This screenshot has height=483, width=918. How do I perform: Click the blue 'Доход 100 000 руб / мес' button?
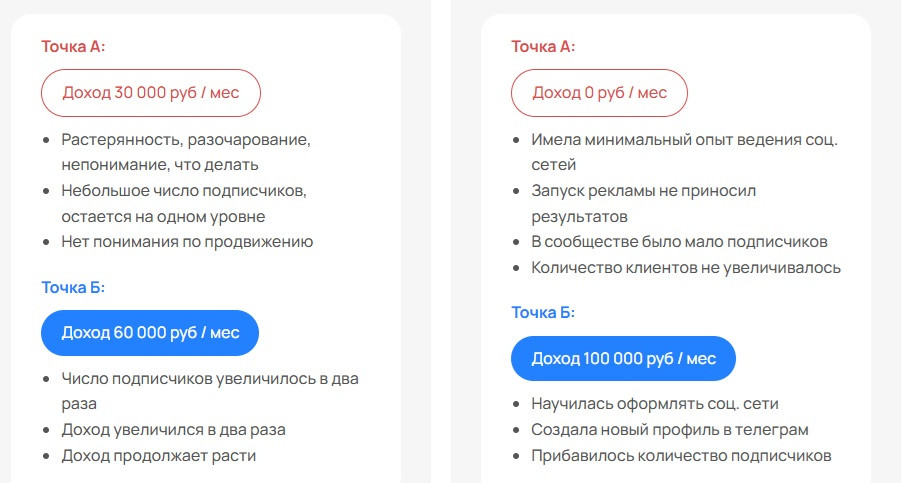[623, 359]
